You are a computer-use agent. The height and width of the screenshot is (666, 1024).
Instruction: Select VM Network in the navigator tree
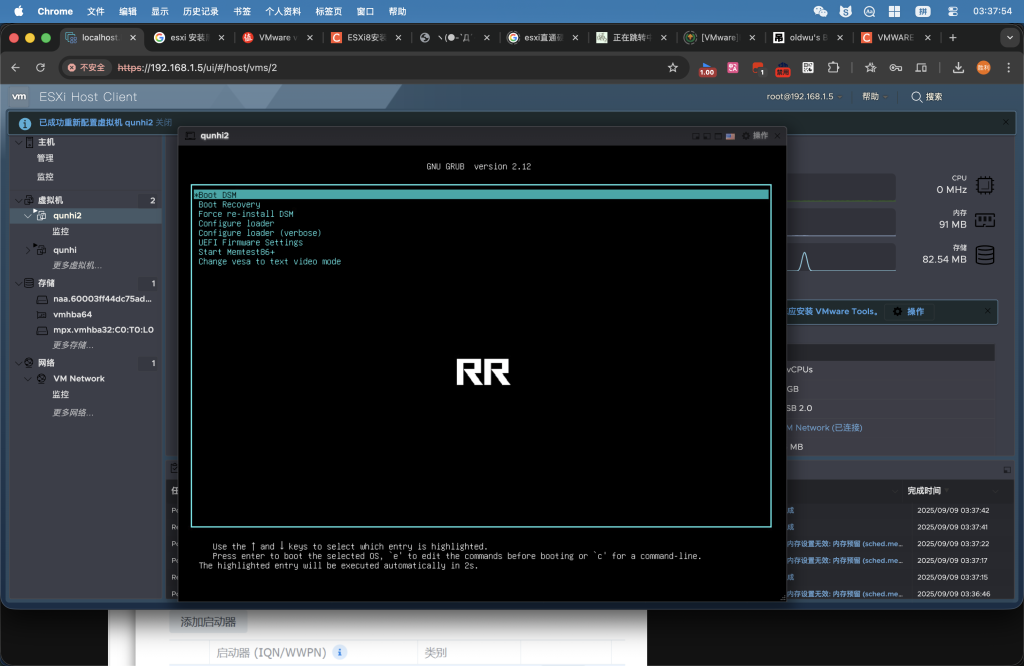click(78, 379)
